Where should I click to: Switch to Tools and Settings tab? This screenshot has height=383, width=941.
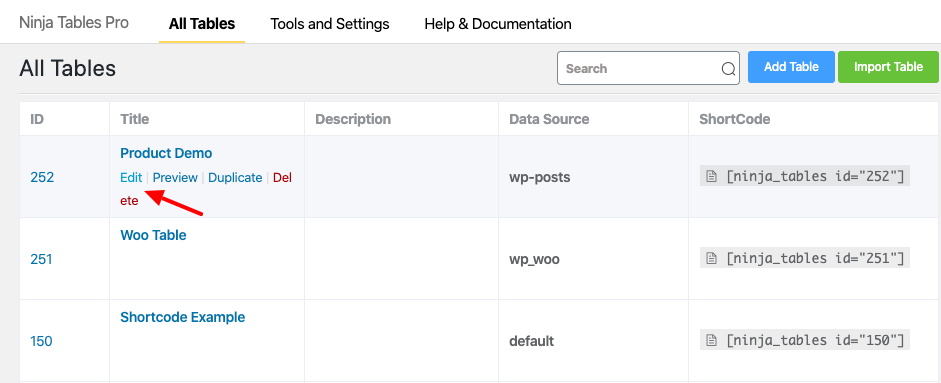point(329,24)
